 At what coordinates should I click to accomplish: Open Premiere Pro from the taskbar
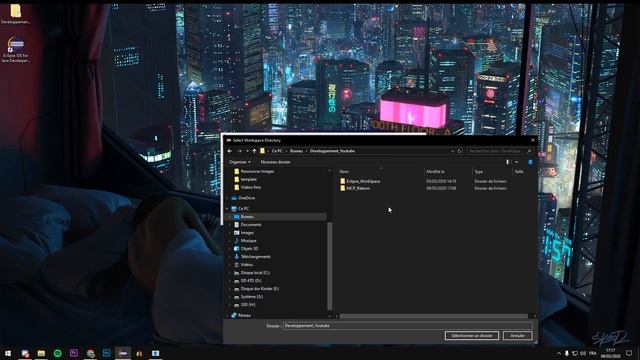pyautogui.click(x=74, y=353)
